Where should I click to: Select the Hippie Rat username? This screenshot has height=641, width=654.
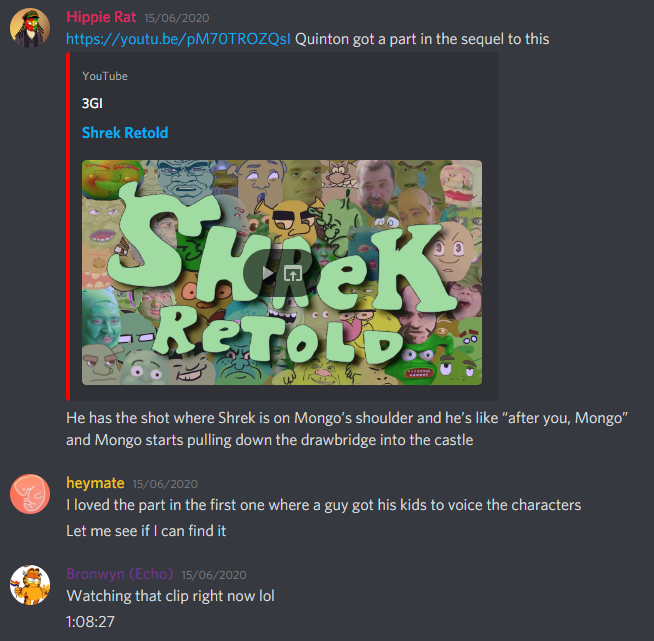[x=101, y=17]
